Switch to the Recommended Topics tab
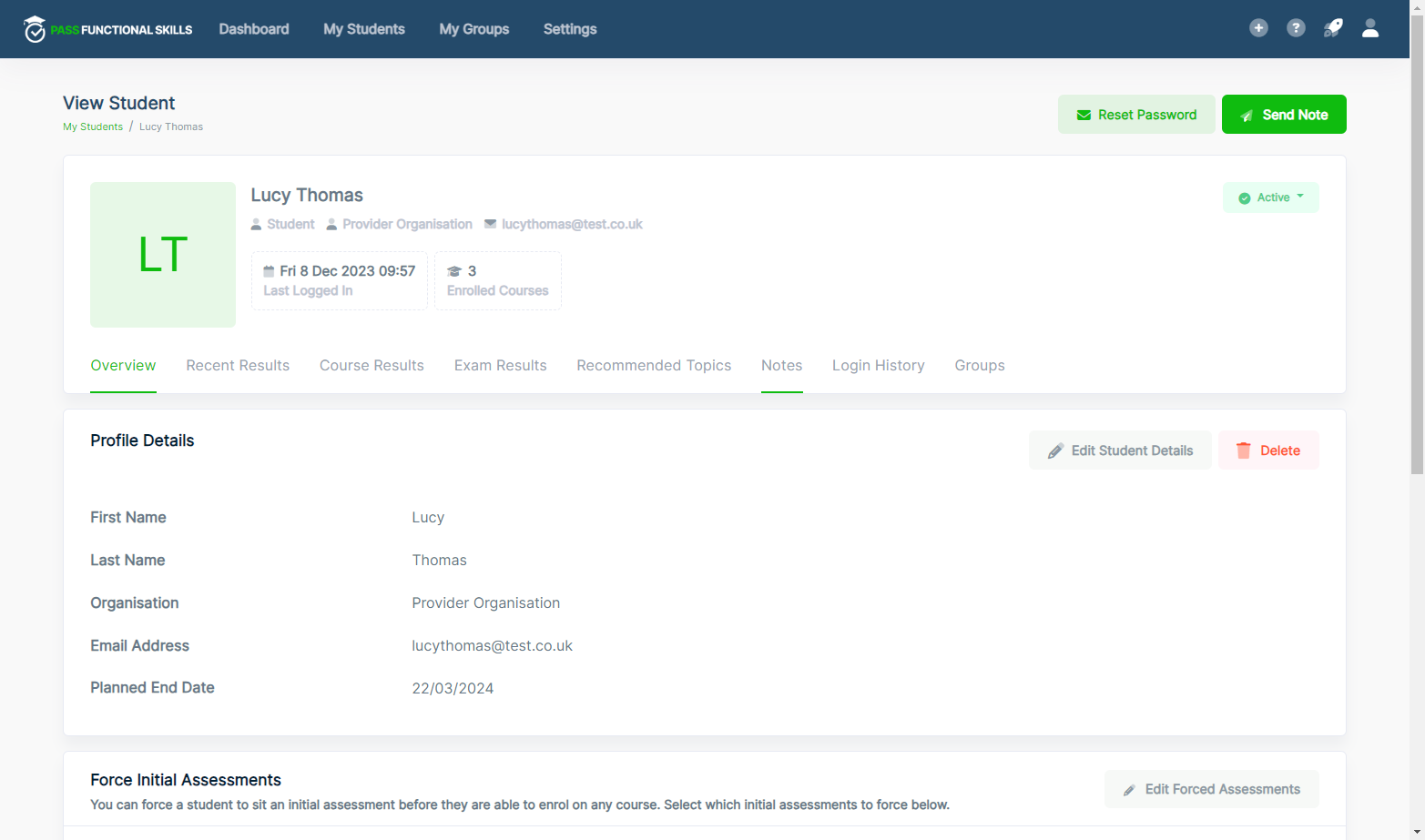This screenshot has height=840, width=1425. 654,365
